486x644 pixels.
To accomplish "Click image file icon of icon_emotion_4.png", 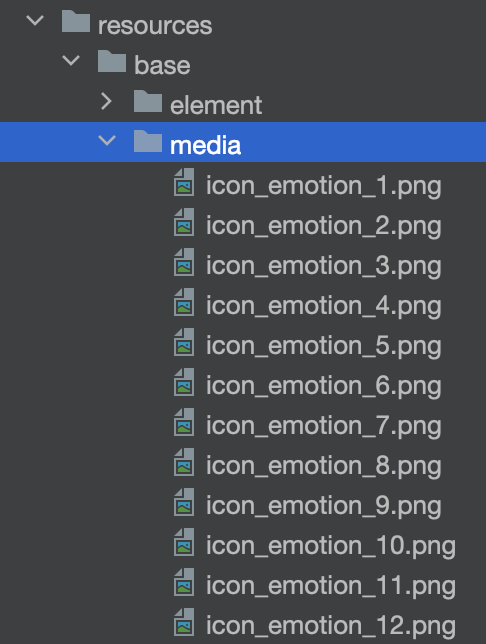I will pyautogui.click(x=184, y=302).
